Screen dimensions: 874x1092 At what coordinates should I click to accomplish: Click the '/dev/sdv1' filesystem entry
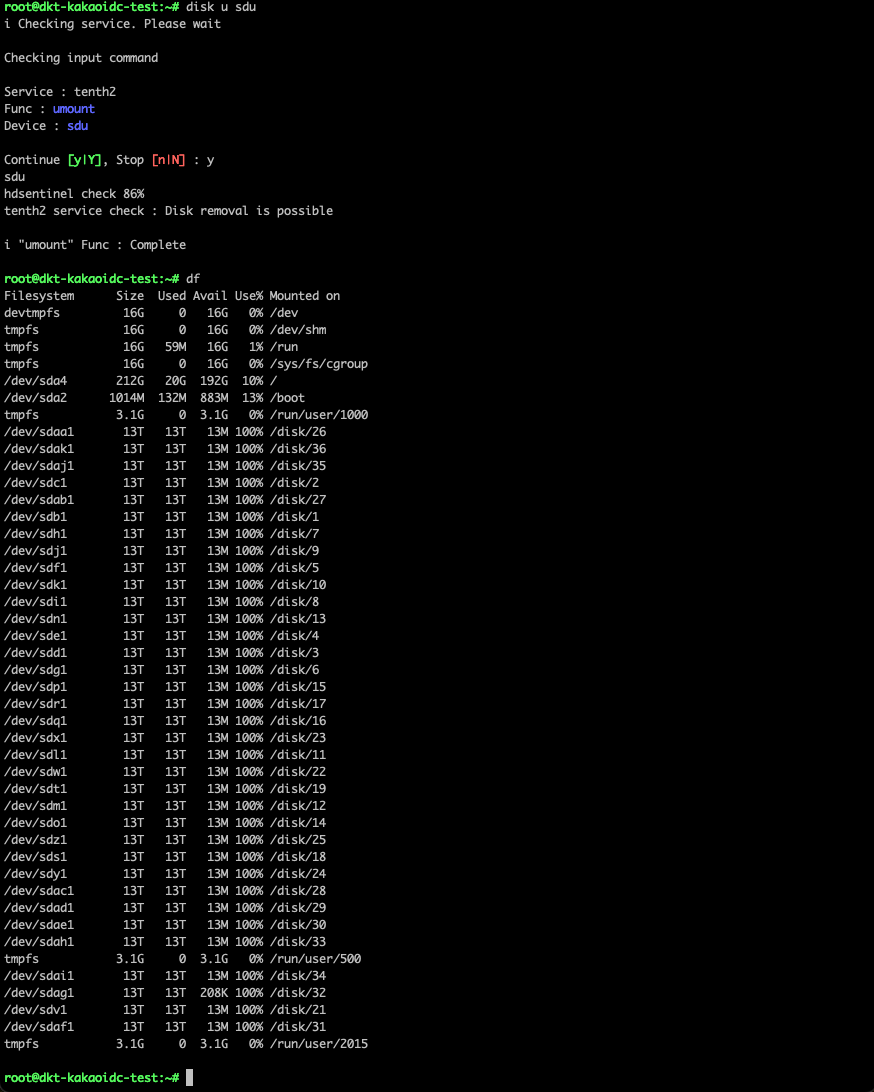click(x=36, y=1010)
